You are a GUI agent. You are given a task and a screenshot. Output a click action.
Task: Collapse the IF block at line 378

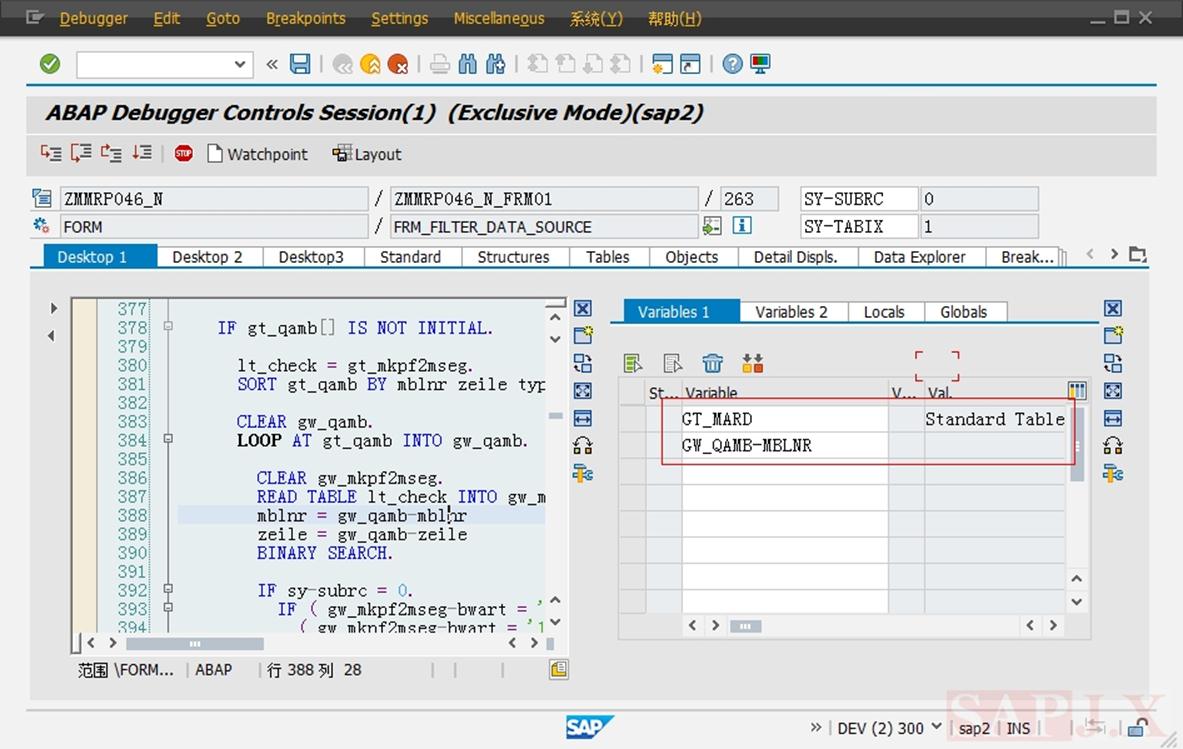(x=168, y=327)
